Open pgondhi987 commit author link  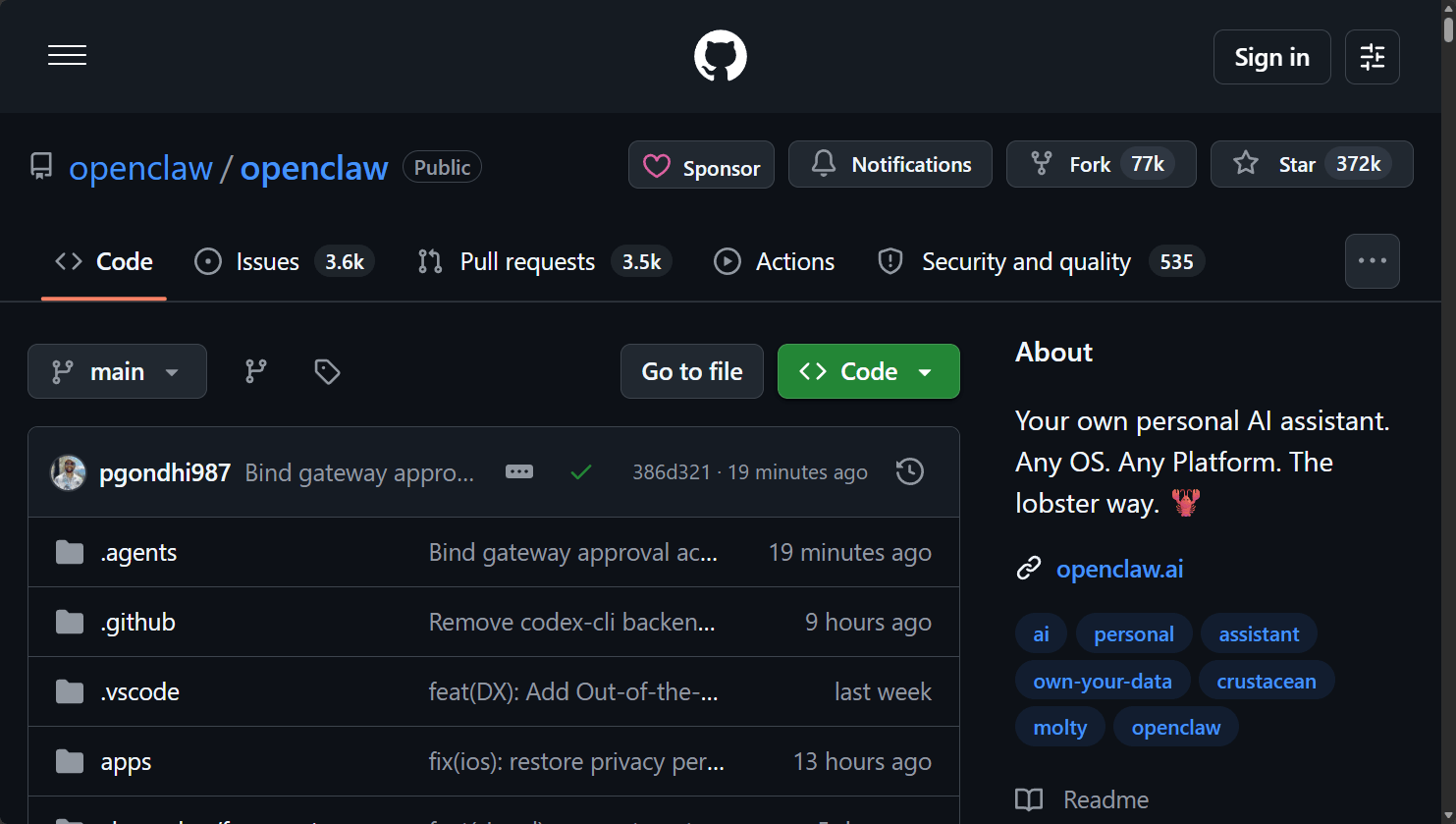[165, 472]
